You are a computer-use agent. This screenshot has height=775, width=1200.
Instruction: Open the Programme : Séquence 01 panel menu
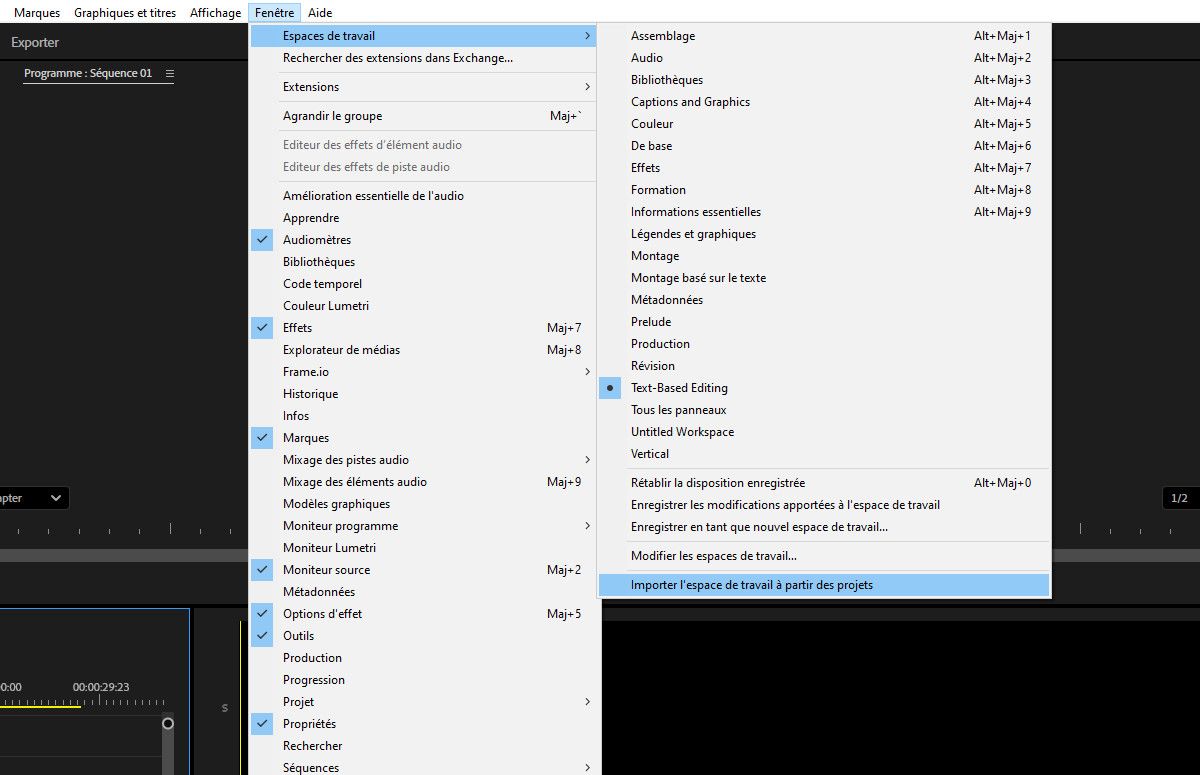pyautogui.click(x=168, y=72)
